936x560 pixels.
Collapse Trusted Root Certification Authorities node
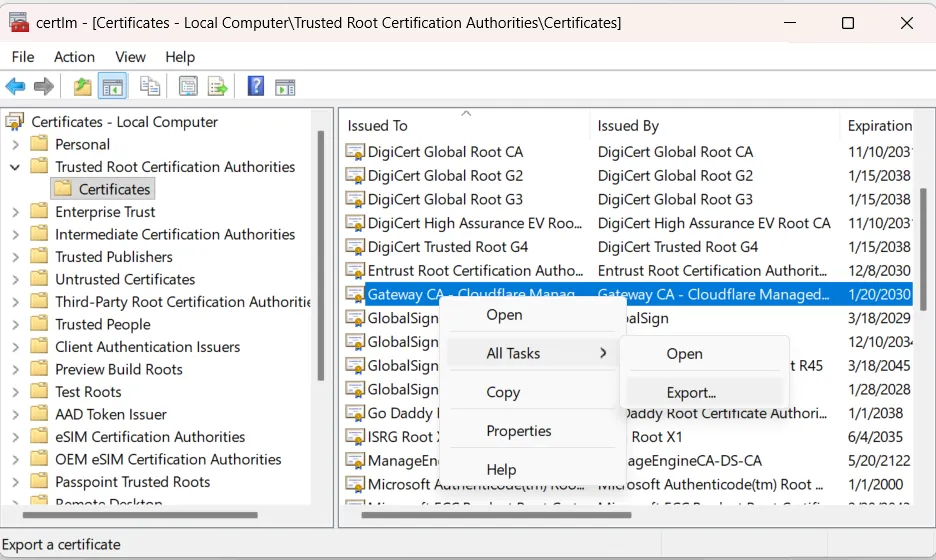(16, 167)
